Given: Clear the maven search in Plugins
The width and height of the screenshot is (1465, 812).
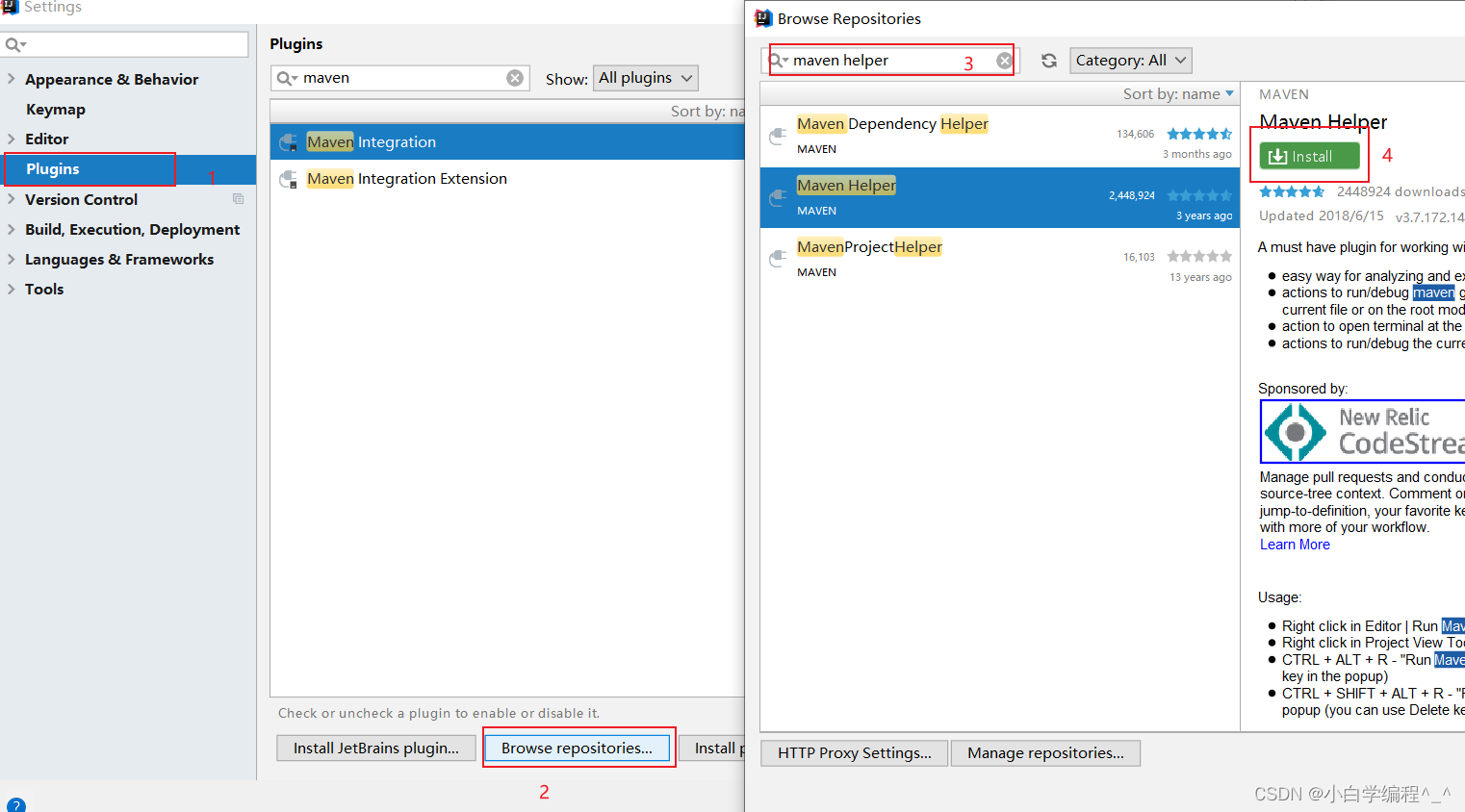Looking at the screenshot, I should [x=515, y=78].
